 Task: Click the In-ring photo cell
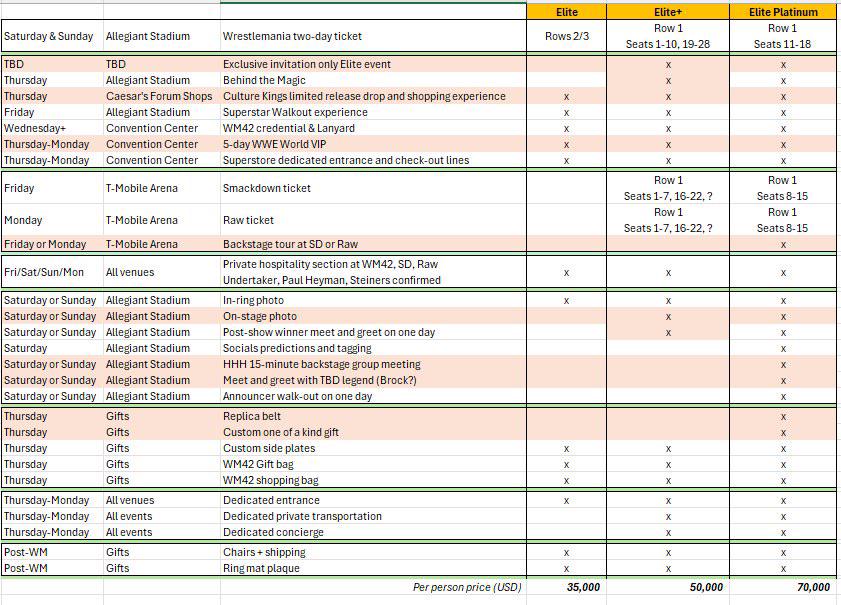(373, 300)
